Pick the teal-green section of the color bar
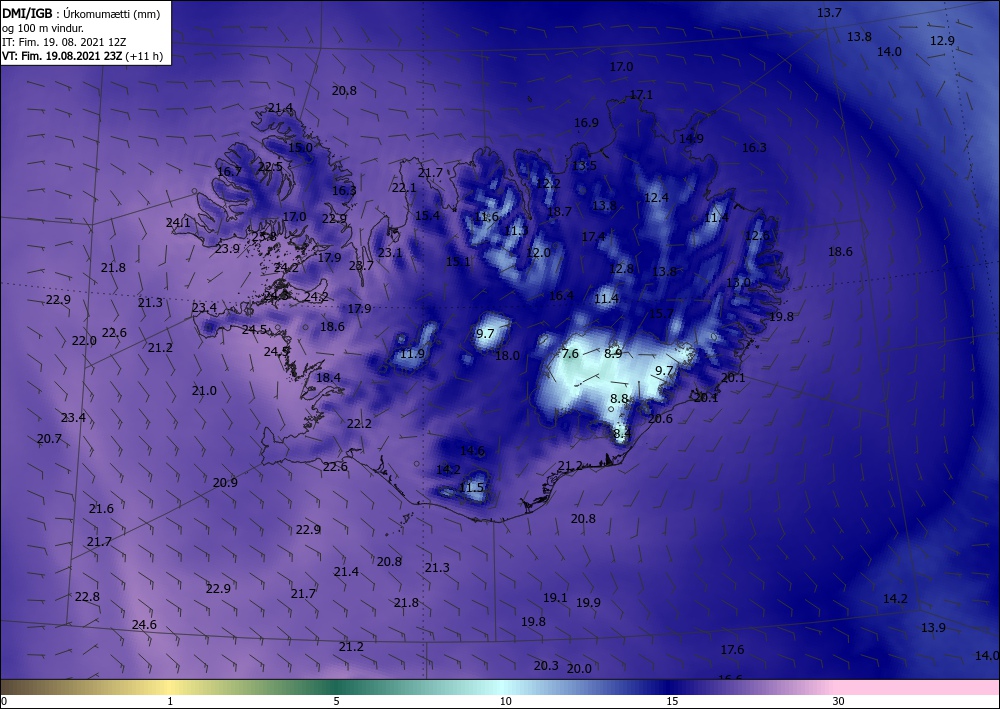The width and height of the screenshot is (1000, 709). [338, 687]
